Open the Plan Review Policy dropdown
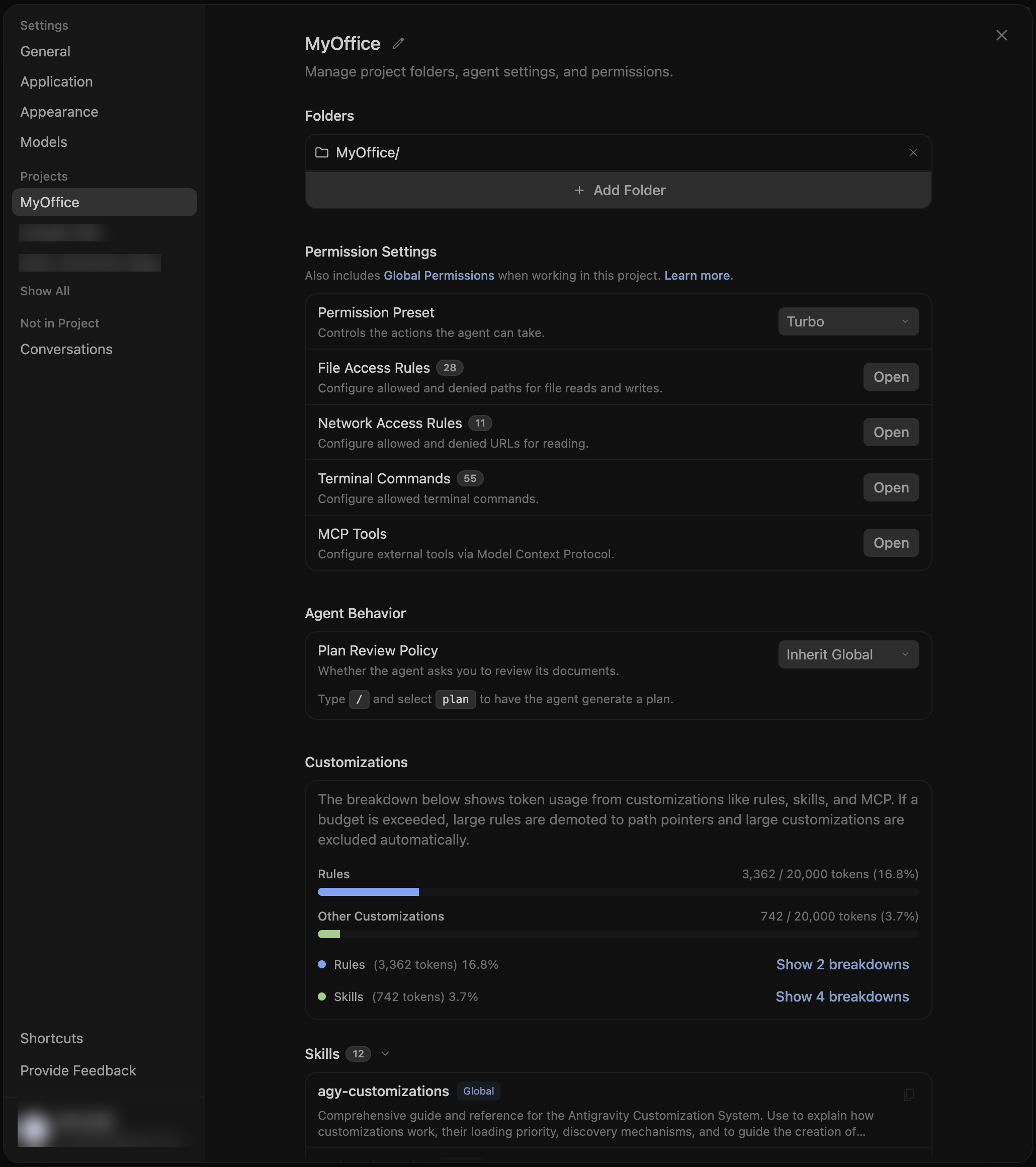Screen dimensions: 1036x1167 [848, 654]
